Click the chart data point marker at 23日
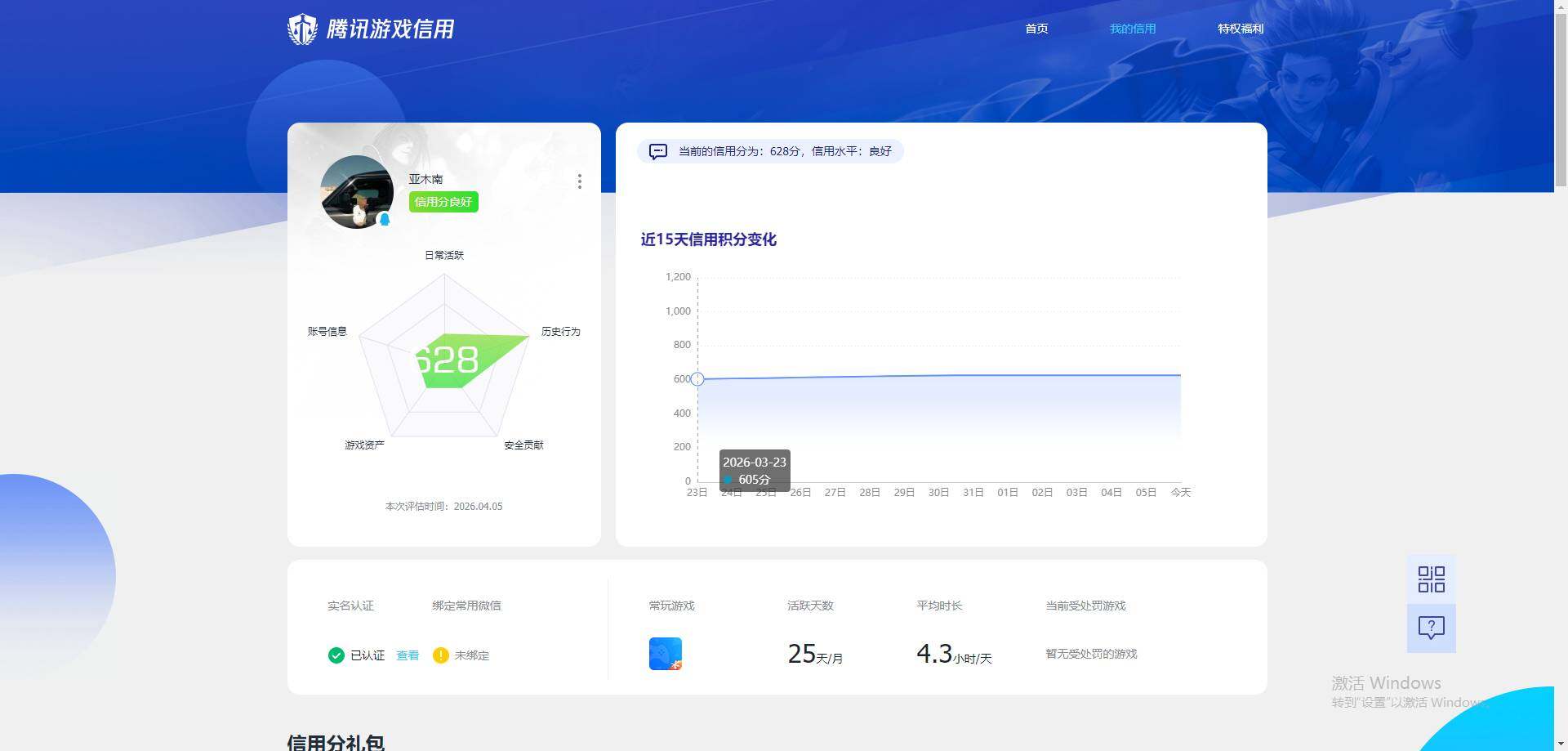 tap(697, 379)
